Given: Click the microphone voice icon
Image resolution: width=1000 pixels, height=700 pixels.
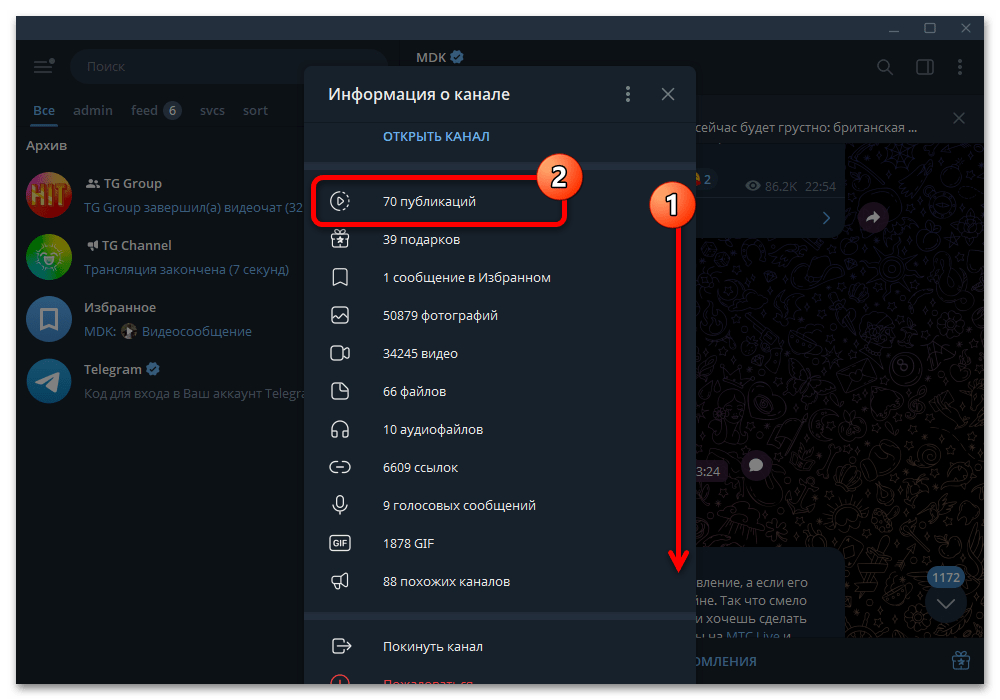Looking at the screenshot, I should 340,505.
